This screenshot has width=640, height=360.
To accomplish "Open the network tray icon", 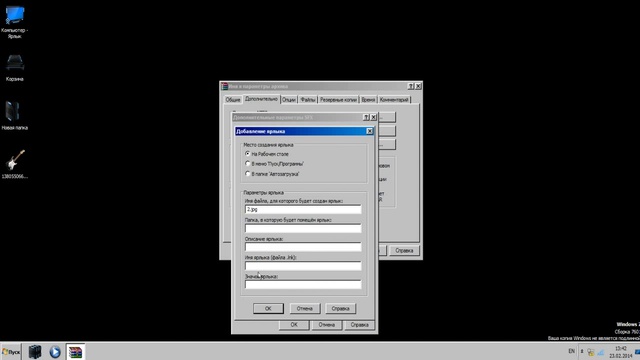I will [x=600, y=352].
